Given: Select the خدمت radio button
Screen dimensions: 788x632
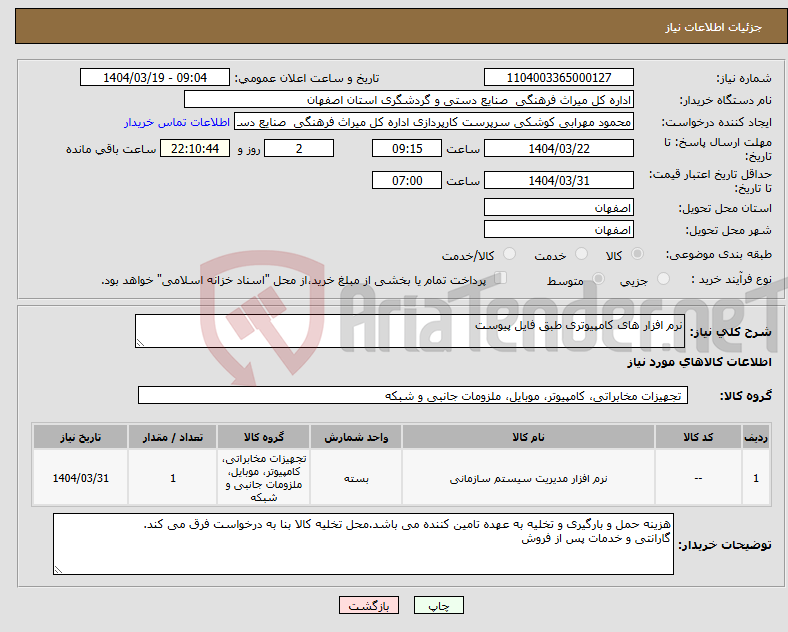Looking at the screenshot, I should tap(581, 254).
